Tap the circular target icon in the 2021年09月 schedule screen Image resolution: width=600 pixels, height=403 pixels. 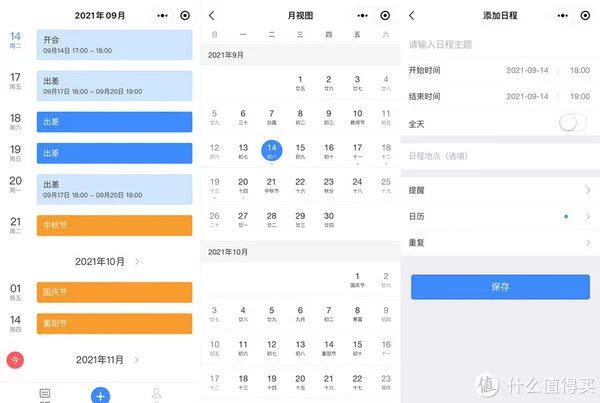[x=185, y=15]
